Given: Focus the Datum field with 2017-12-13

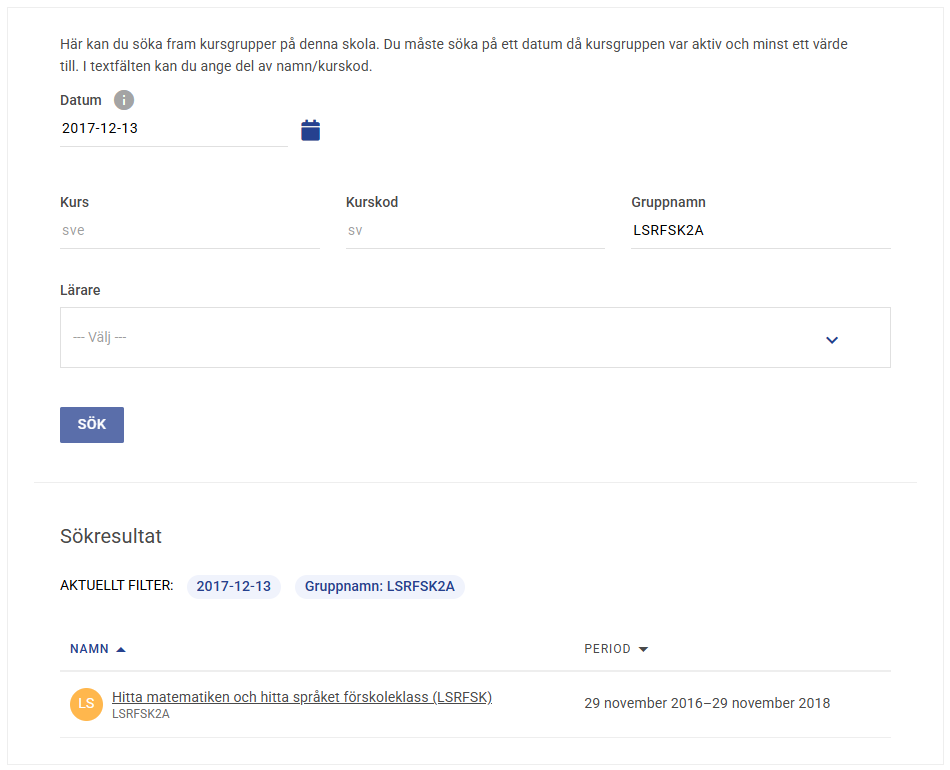Looking at the screenshot, I should coord(174,128).
